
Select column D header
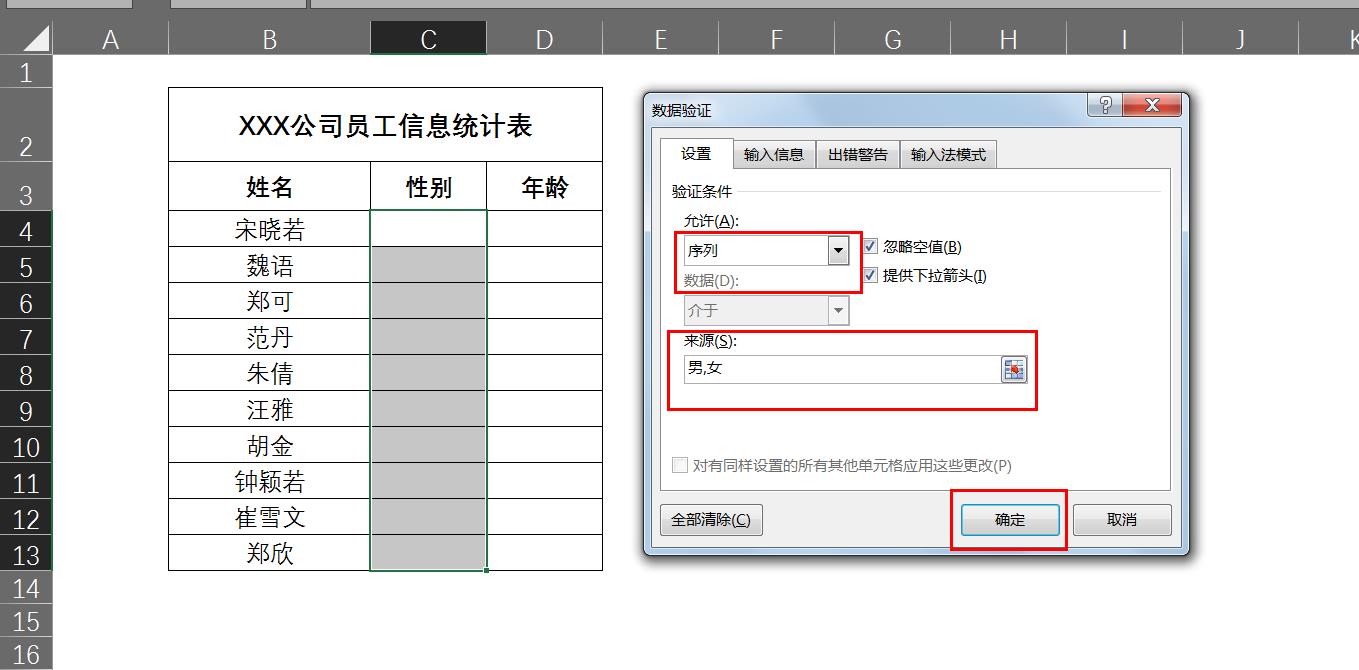click(544, 39)
